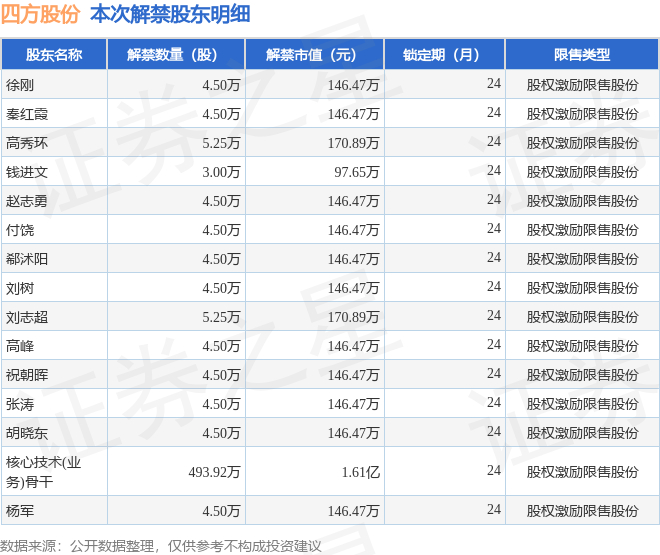This screenshot has height=555, width=660.
Task: Click shareholder name 刘树
Action: [x=20, y=288]
